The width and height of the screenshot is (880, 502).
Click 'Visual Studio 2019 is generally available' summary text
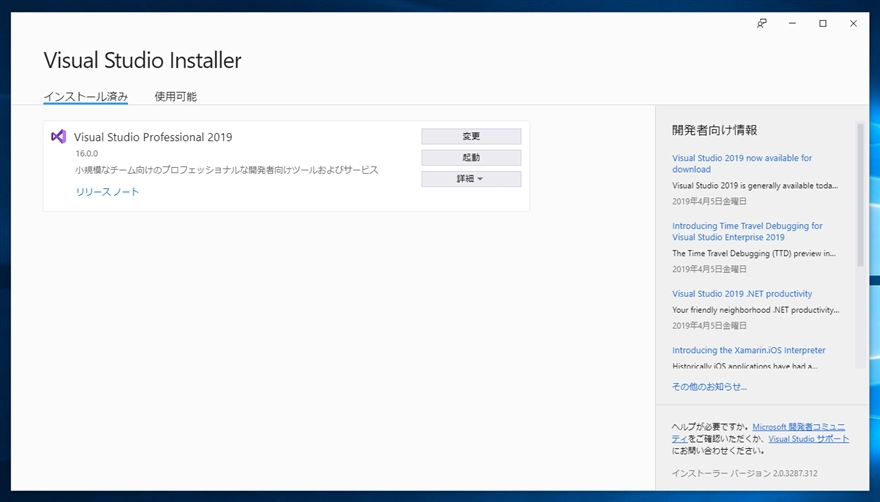[755, 186]
